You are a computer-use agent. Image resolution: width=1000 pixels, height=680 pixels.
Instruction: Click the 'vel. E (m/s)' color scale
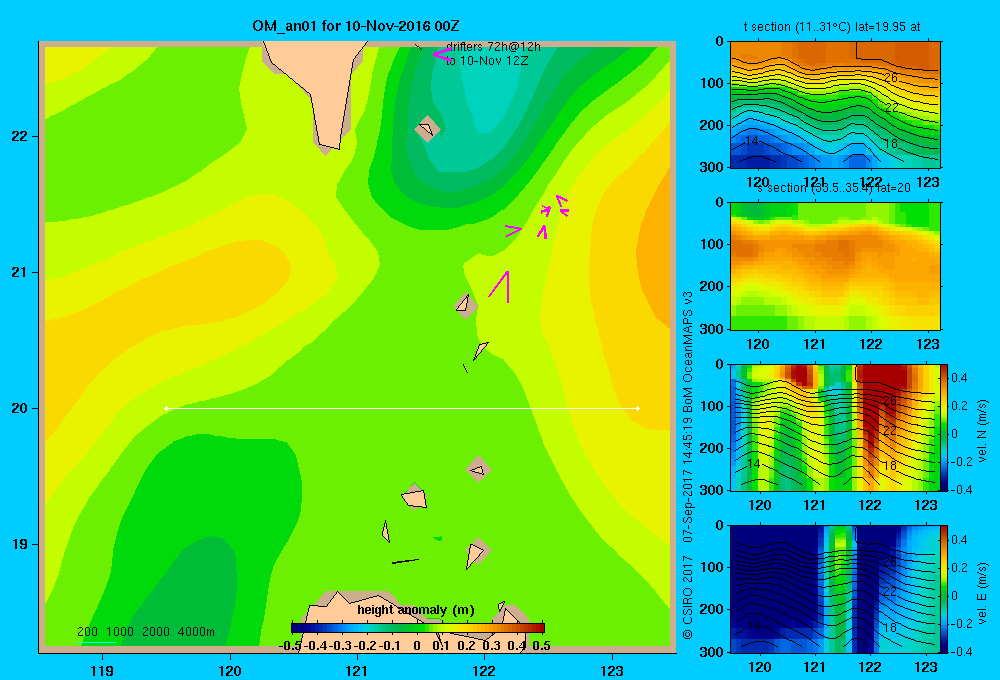point(944,589)
